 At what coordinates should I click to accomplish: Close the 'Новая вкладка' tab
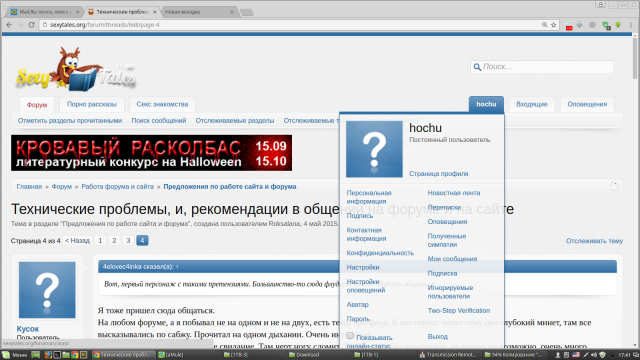[232, 12]
